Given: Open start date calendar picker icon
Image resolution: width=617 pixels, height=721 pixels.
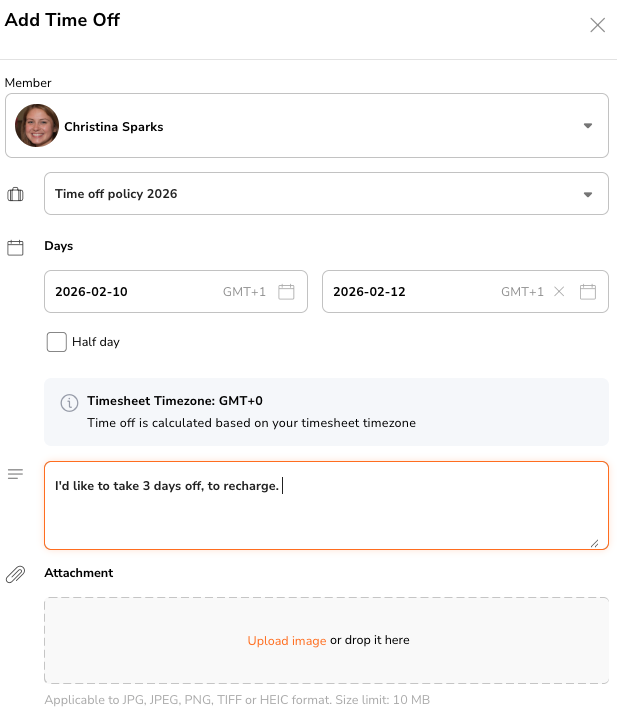Looking at the screenshot, I should pos(286,292).
